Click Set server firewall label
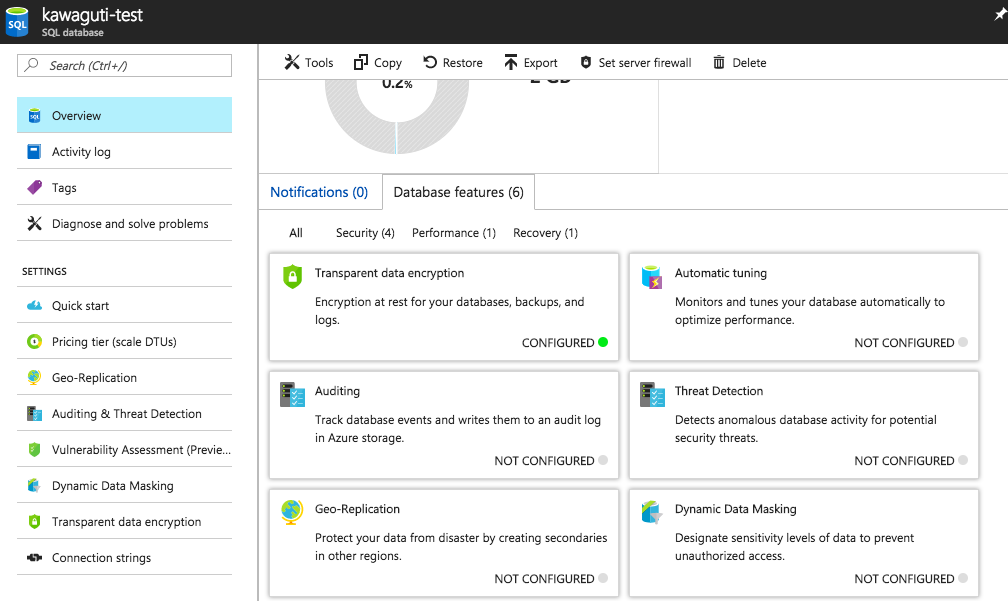This screenshot has width=1008, height=601. point(645,62)
